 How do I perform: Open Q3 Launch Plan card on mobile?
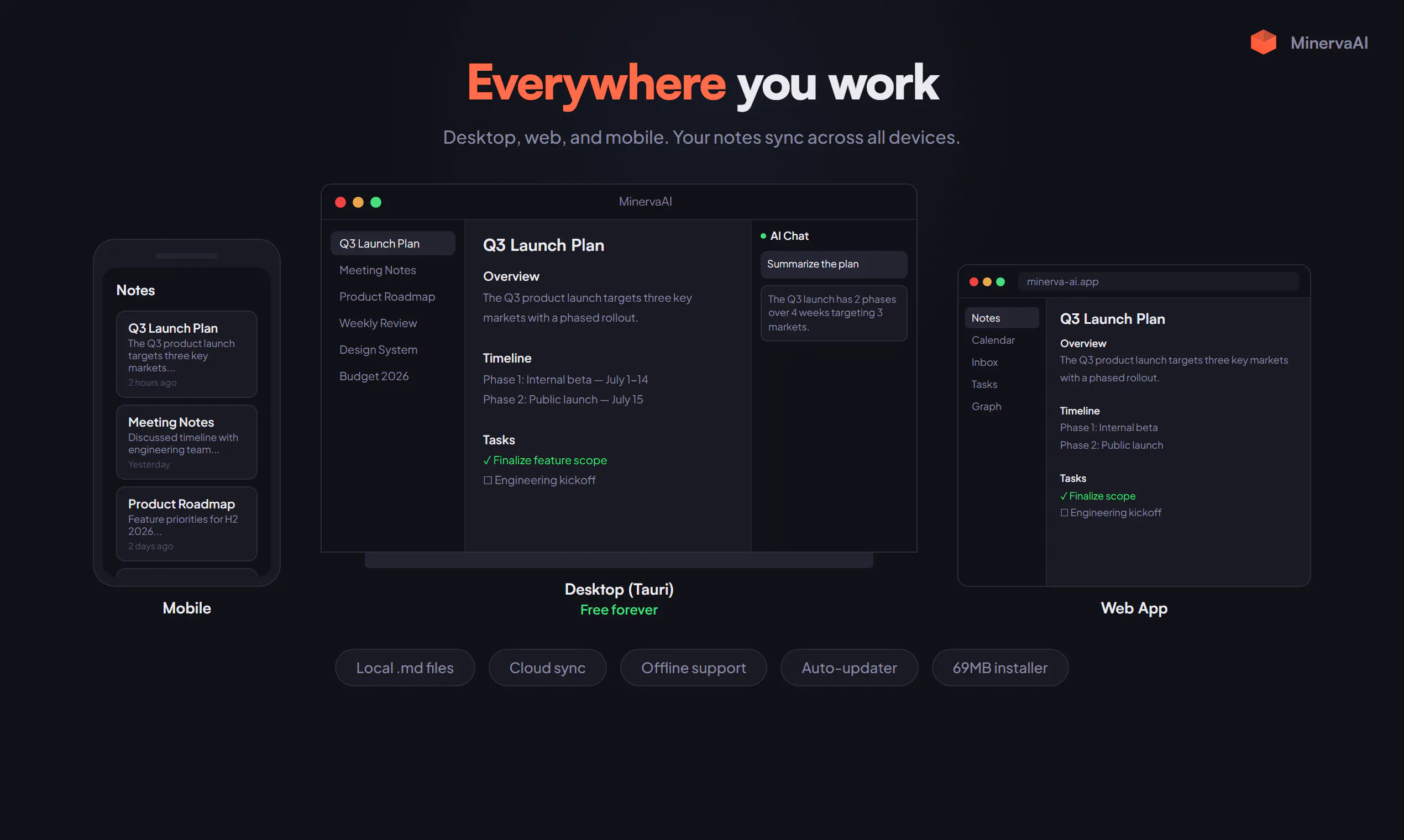pyautogui.click(x=187, y=354)
